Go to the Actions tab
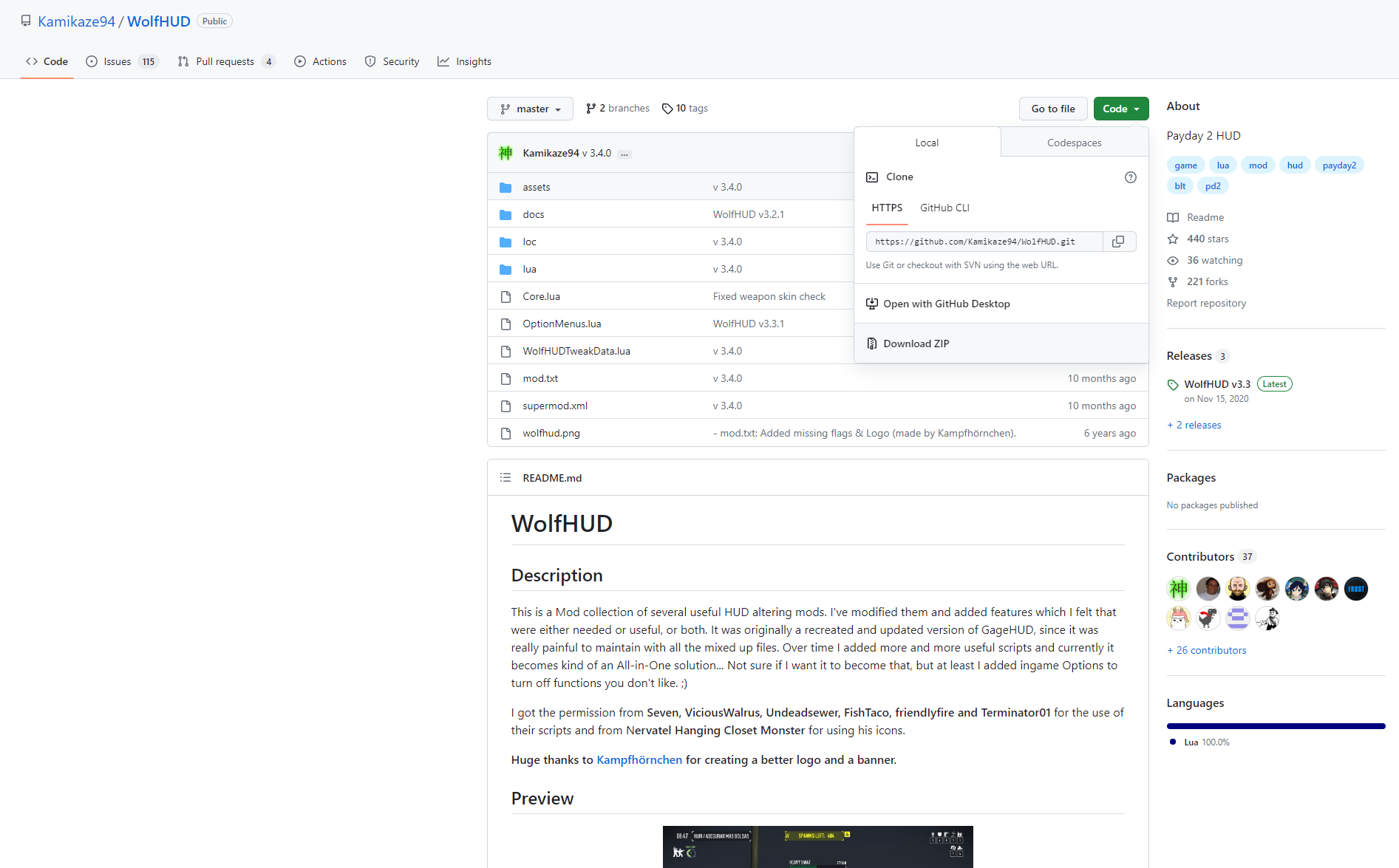This screenshot has height=868, width=1399. pyautogui.click(x=321, y=61)
